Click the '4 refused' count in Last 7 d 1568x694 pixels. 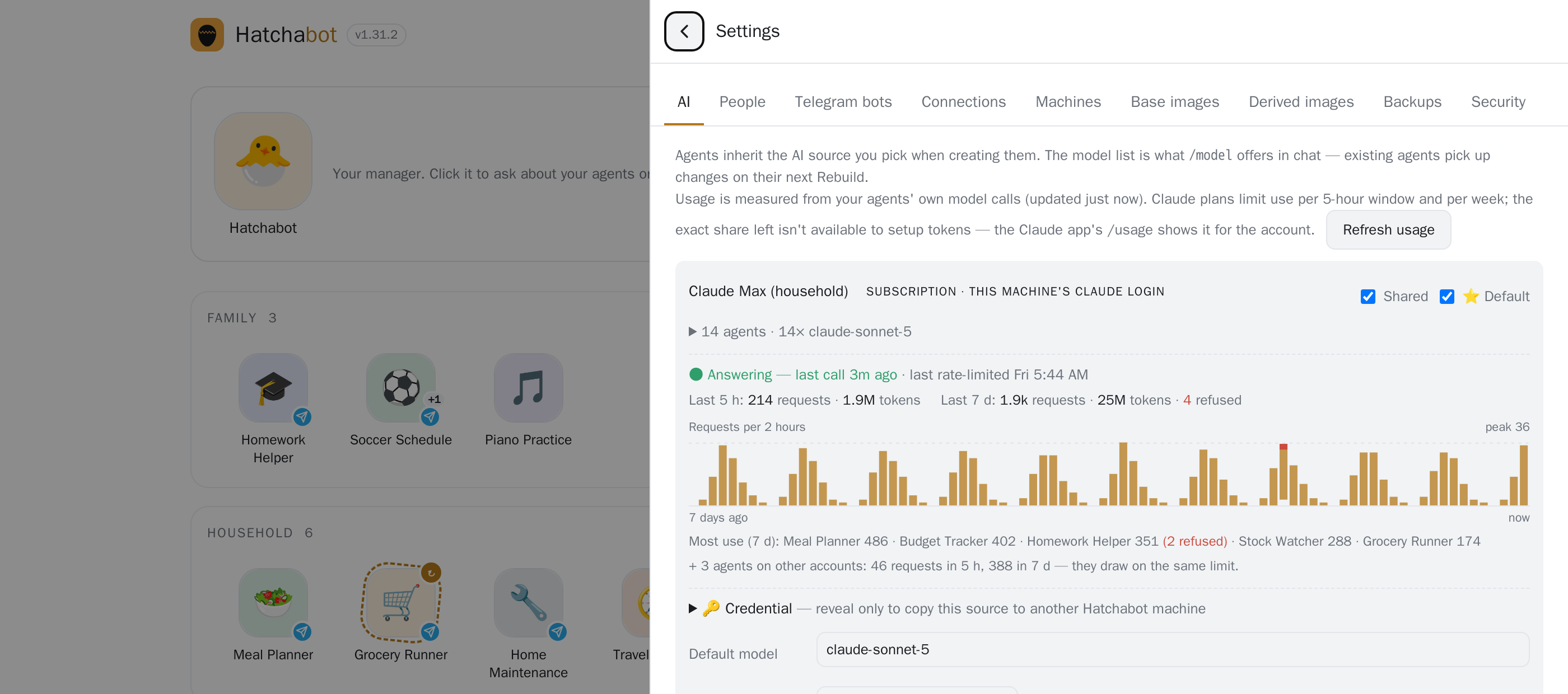(1212, 400)
